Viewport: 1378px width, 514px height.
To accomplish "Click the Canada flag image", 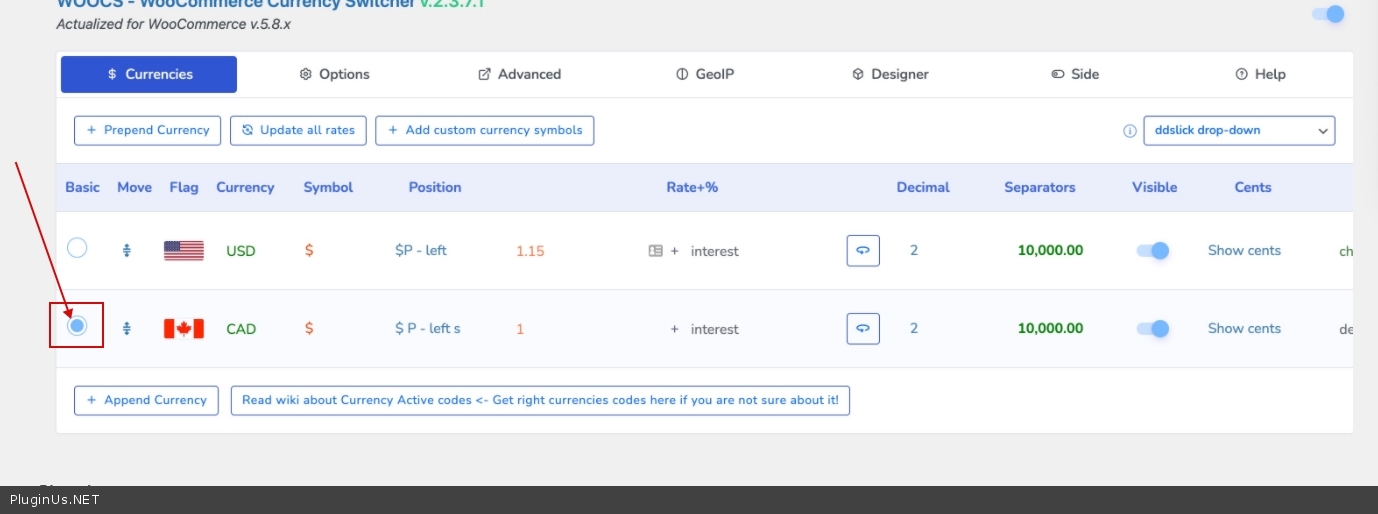I will click(x=184, y=328).
